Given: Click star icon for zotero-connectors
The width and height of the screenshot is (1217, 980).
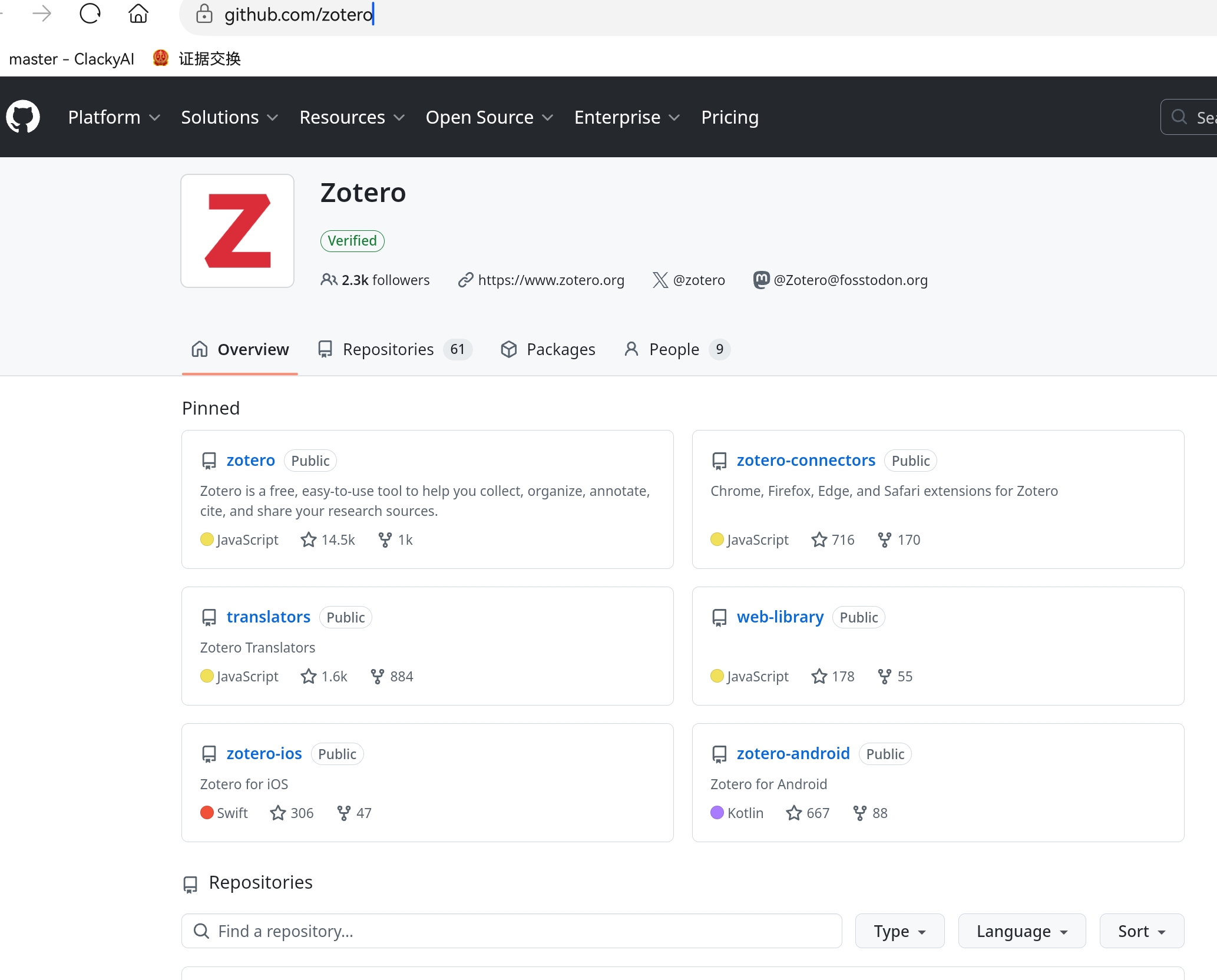Looking at the screenshot, I should [x=819, y=540].
